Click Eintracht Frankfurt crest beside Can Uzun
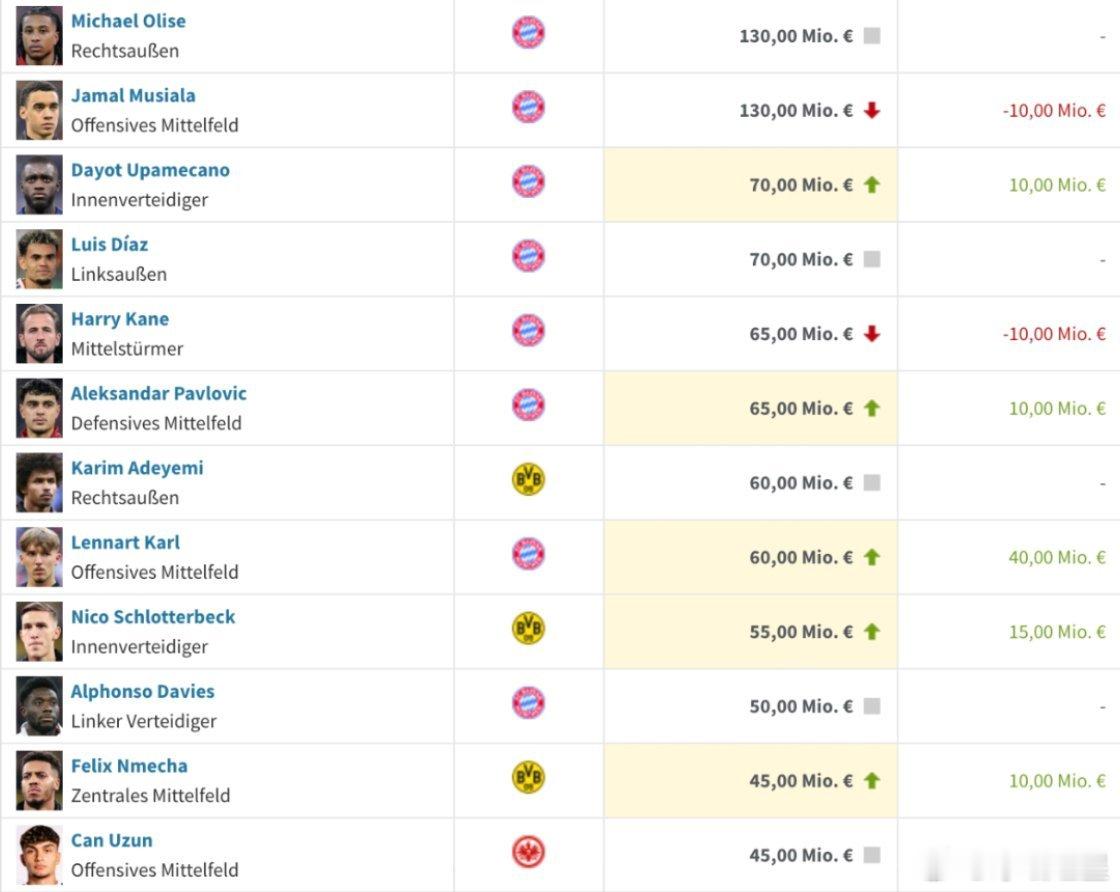The height and width of the screenshot is (892, 1120). tap(528, 852)
